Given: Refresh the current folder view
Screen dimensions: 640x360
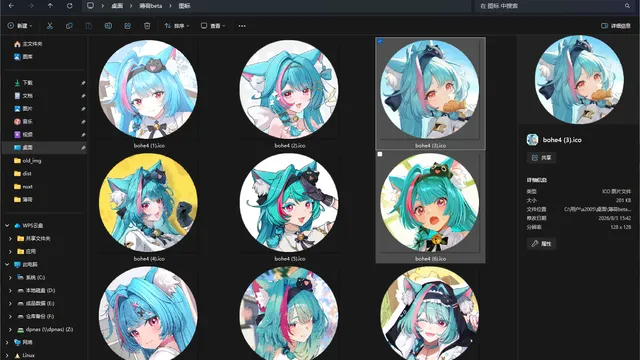Looking at the screenshot, I should (x=69, y=6).
